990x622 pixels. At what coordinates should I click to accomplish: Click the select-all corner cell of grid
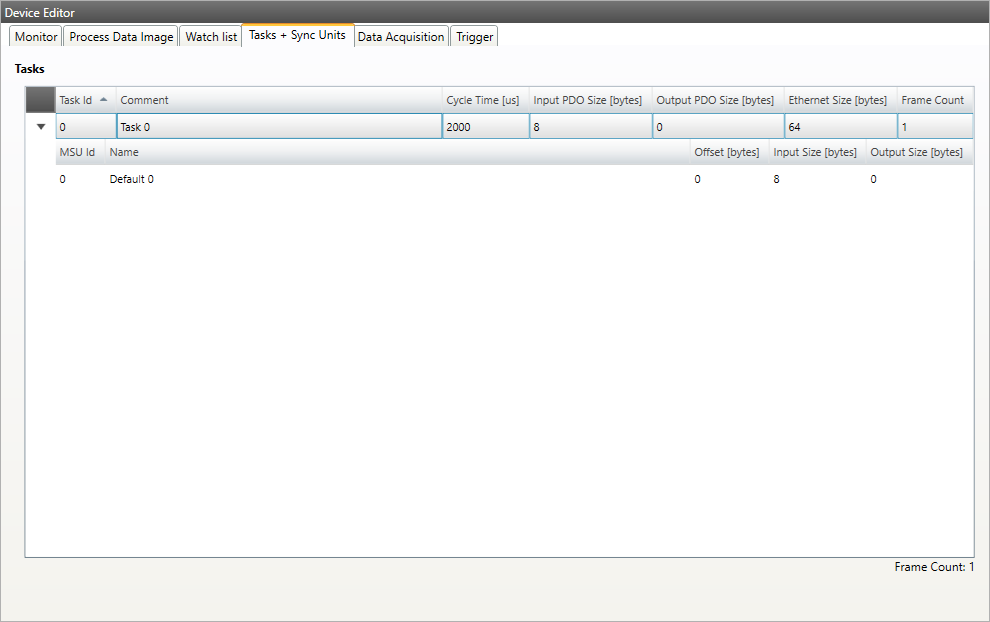click(x=40, y=100)
